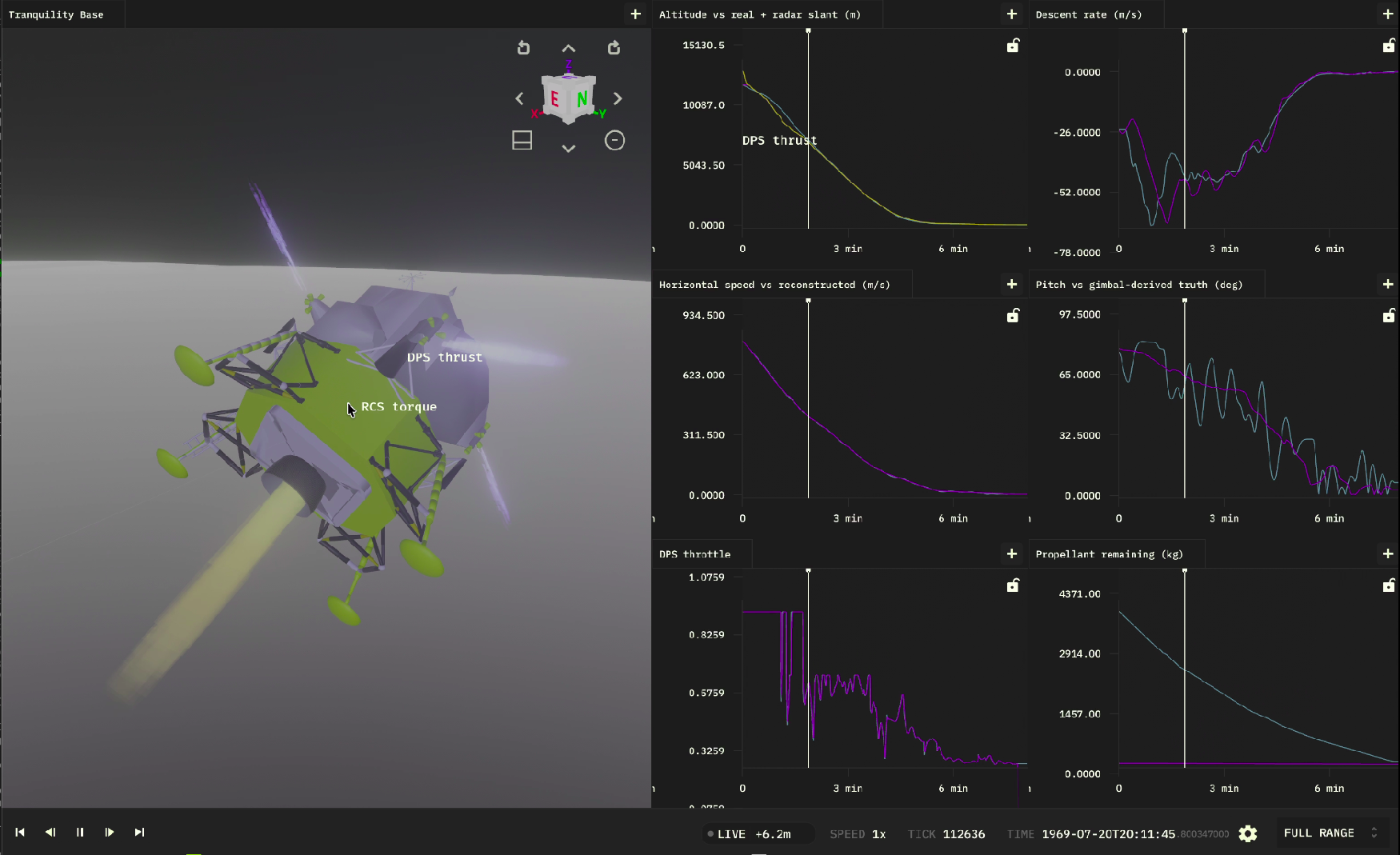This screenshot has width=1400, height=855.
Task: Add a new tab next to Tranquility Base
Action: [635, 14]
